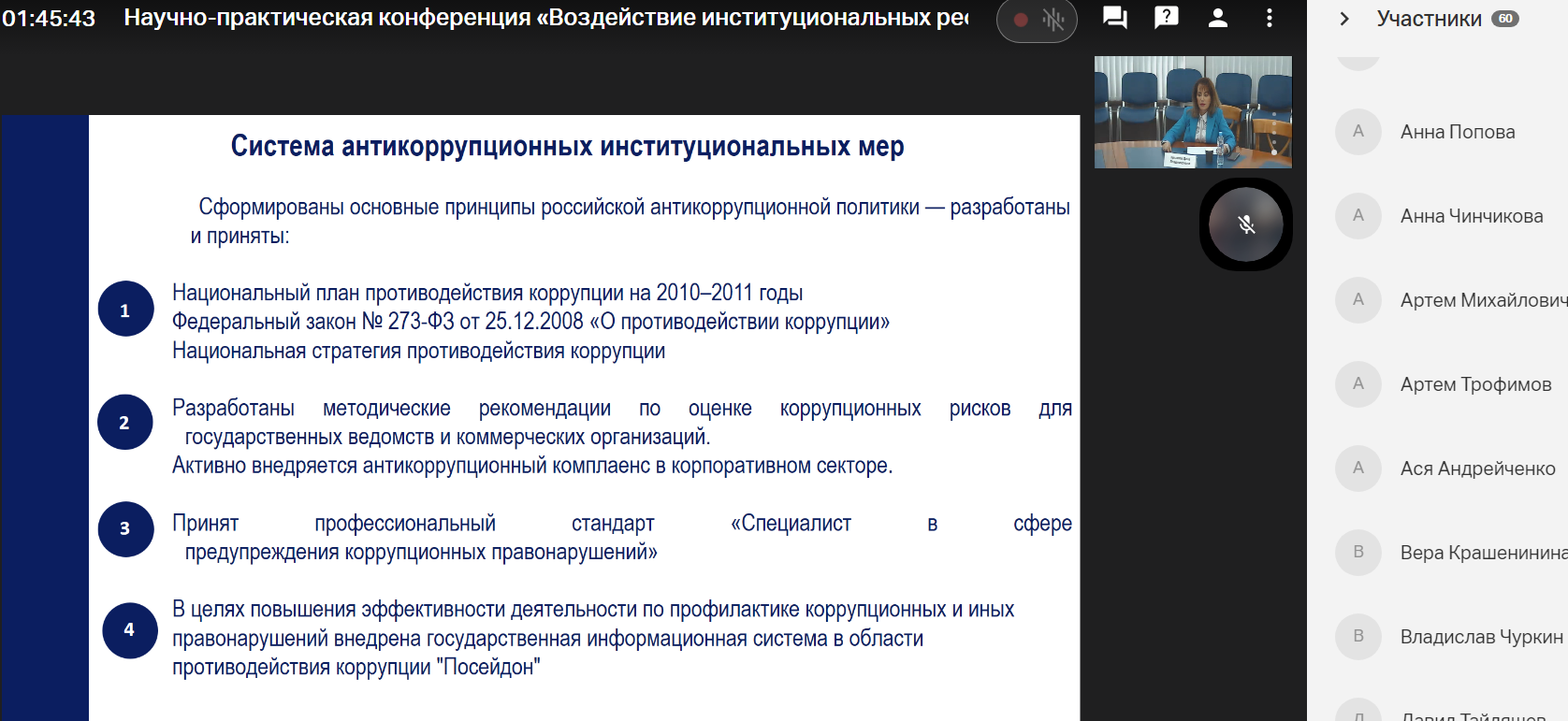This screenshot has width=1568, height=721.
Task: Click the participant count badge 60
Action: click(1504, 19)
